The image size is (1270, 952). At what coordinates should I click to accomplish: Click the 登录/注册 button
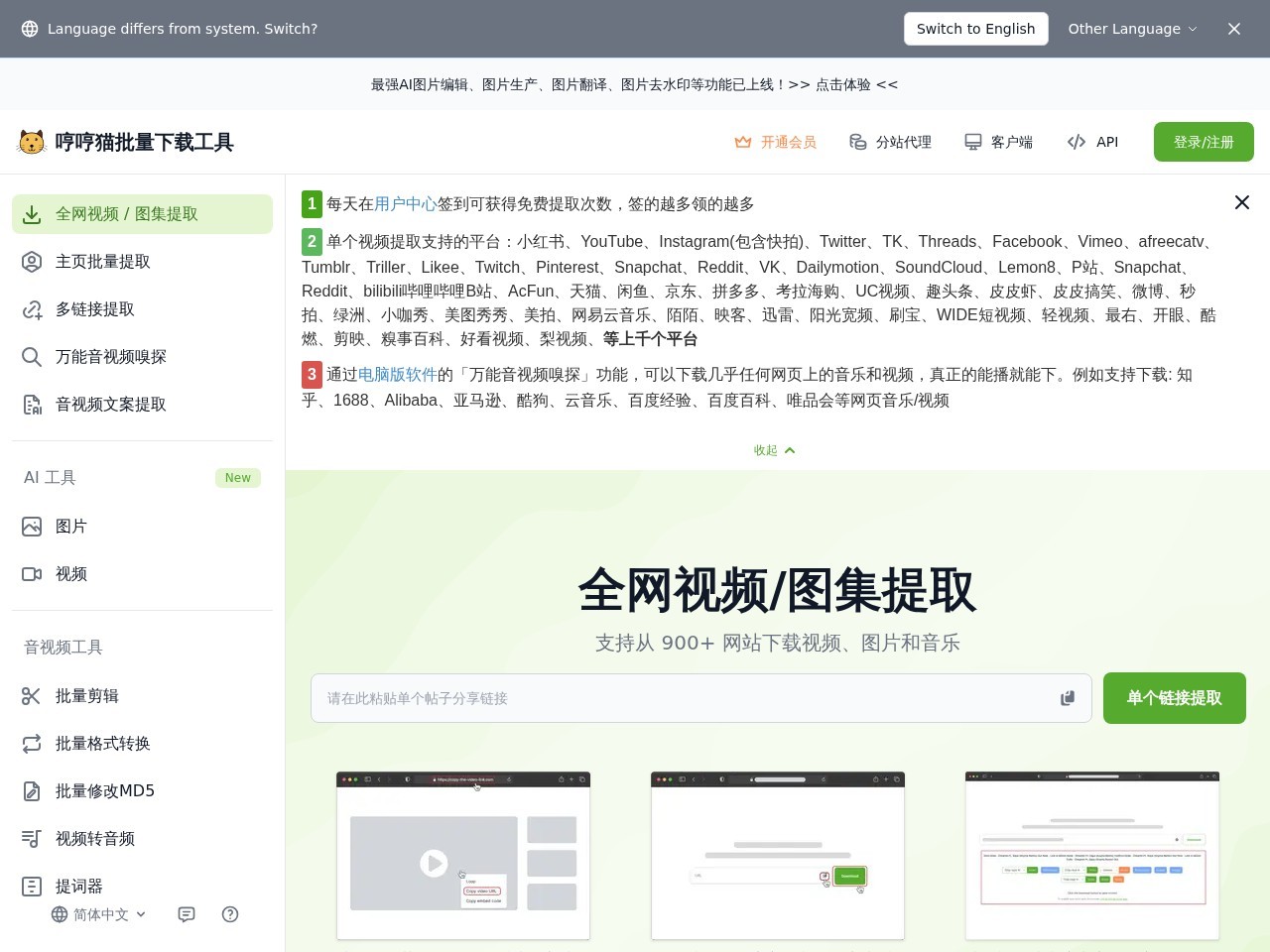[1204, 142]
